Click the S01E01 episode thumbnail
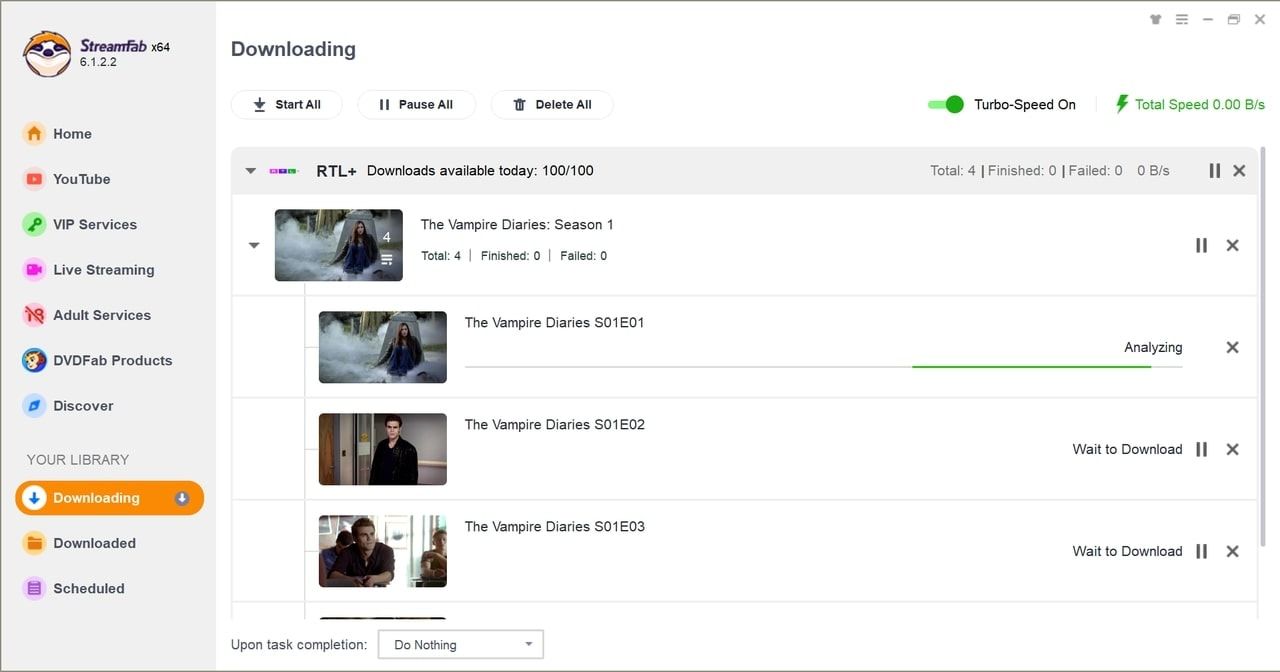1280x672 pixels. click(383, 347)
